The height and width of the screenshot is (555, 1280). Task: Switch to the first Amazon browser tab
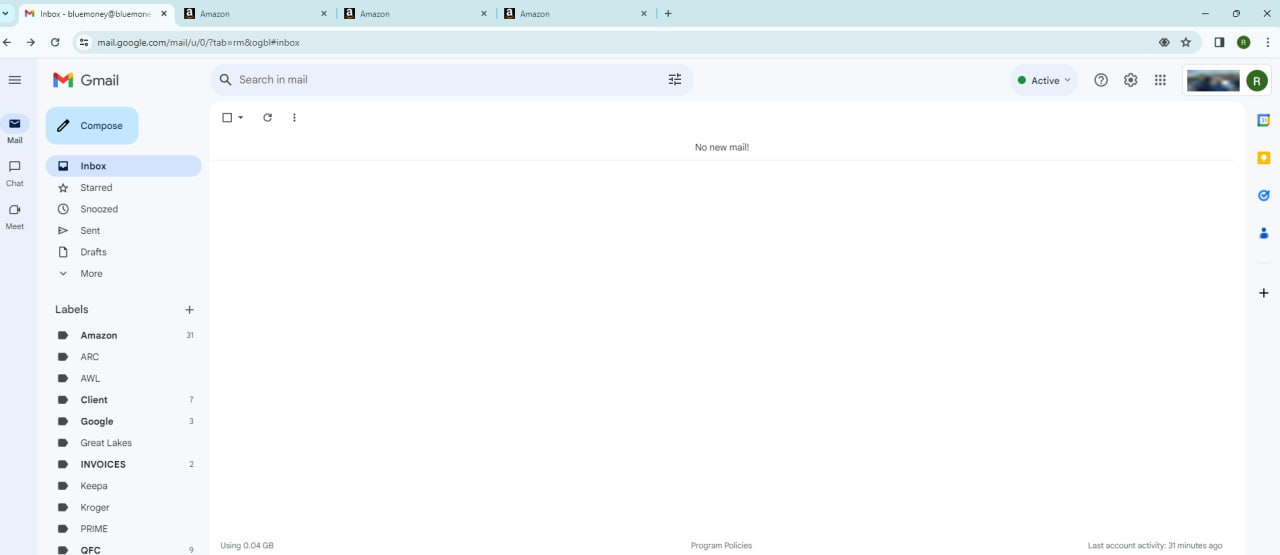pyautogui.click(x=255, y=14)
